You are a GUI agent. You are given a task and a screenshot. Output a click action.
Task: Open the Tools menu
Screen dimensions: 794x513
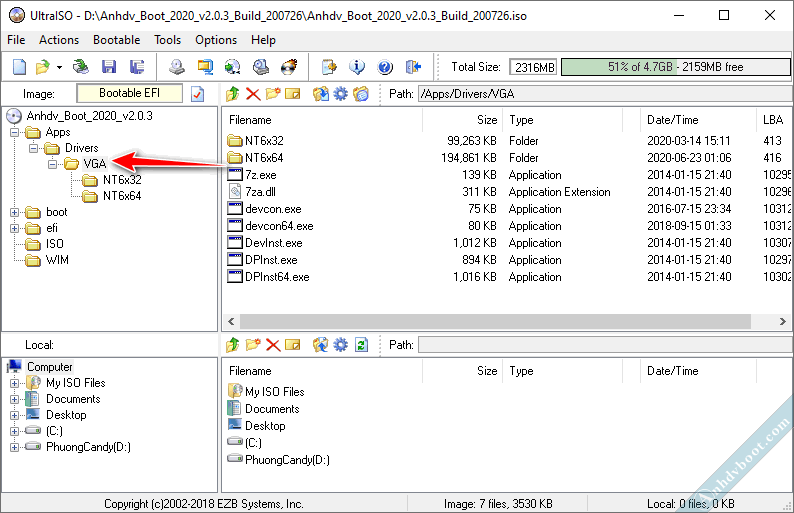point(168,40)
